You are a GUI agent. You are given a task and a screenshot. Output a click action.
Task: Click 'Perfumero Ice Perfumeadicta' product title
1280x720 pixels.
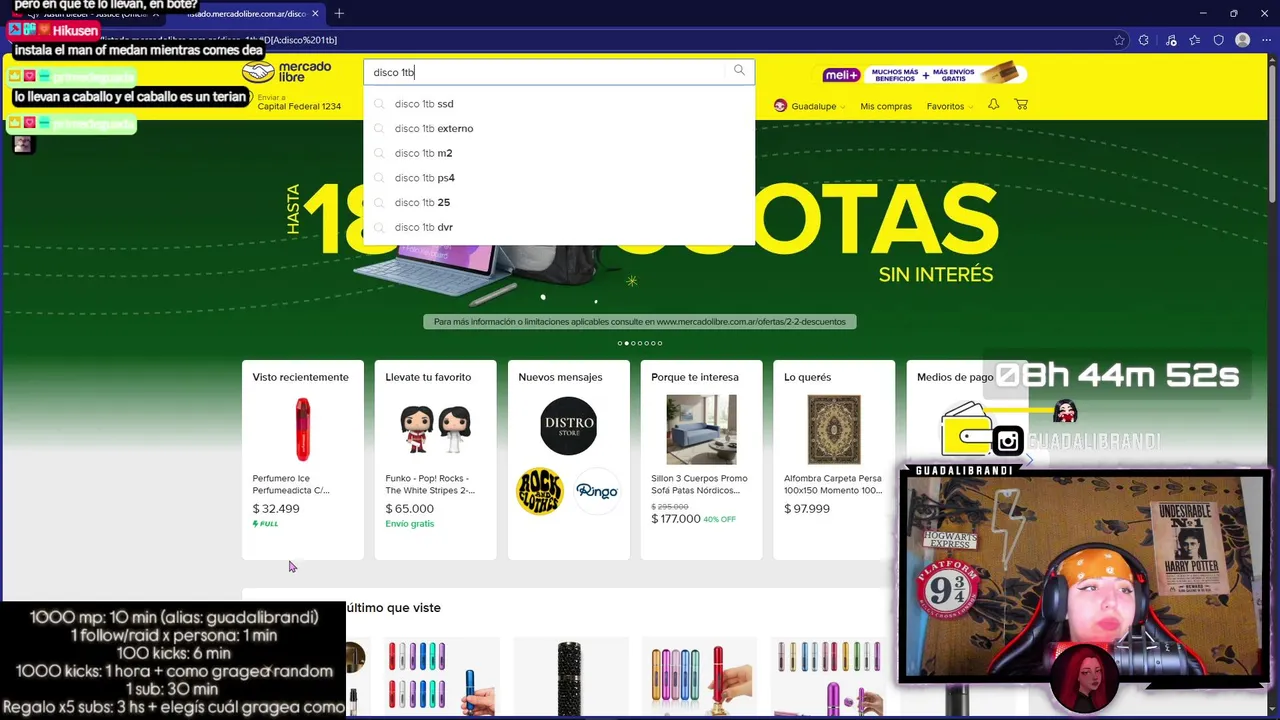291,484
